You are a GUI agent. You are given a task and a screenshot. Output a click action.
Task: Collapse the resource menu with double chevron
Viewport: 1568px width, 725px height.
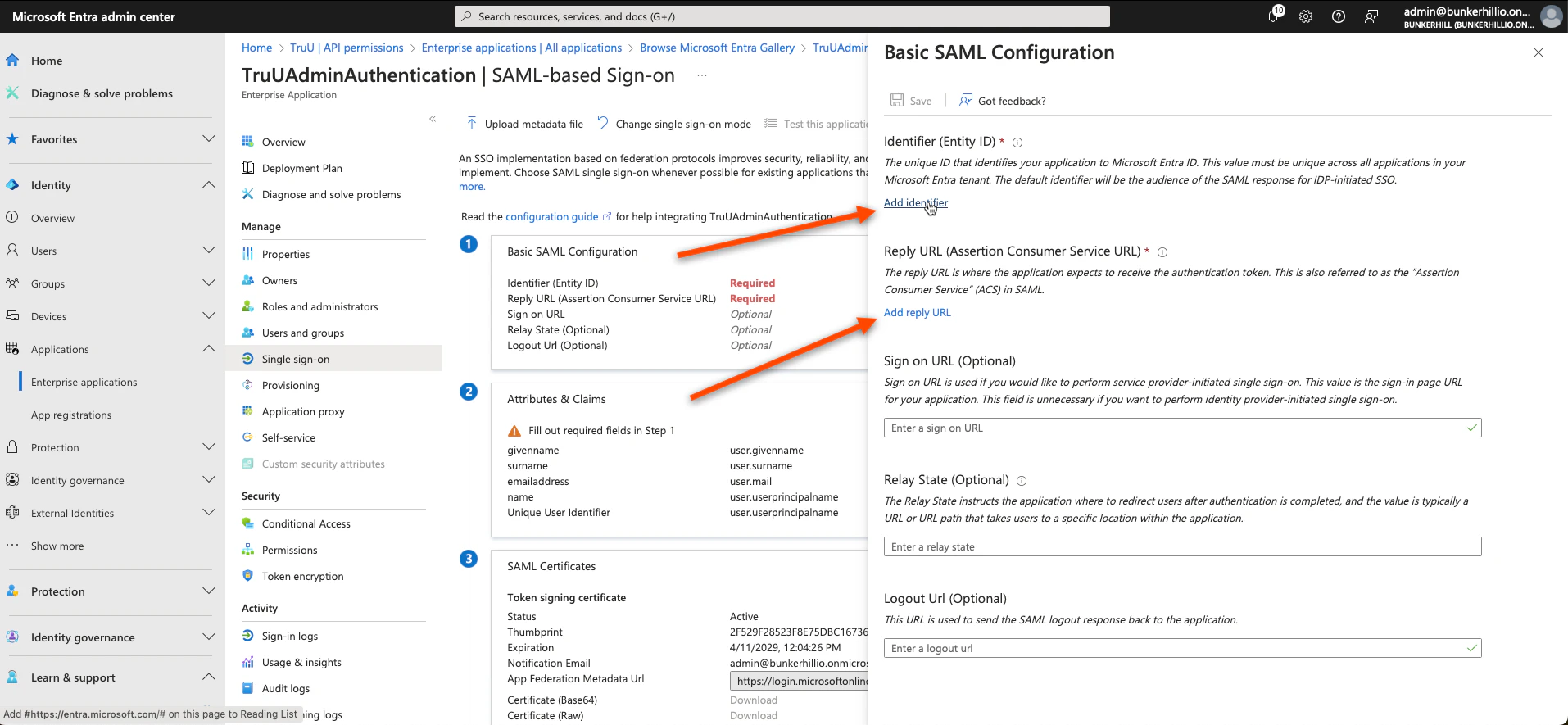tap(433, 119)
